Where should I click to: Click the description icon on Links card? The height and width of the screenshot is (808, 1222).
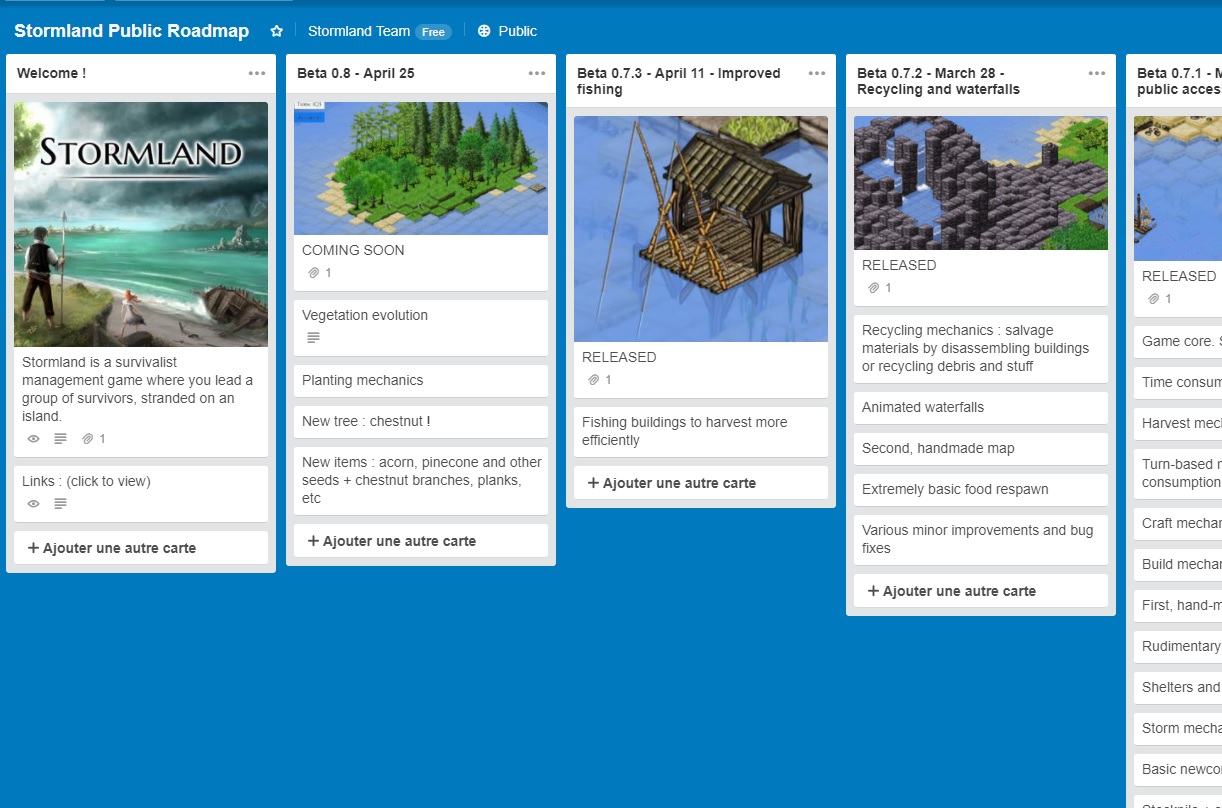click(60, 504)
